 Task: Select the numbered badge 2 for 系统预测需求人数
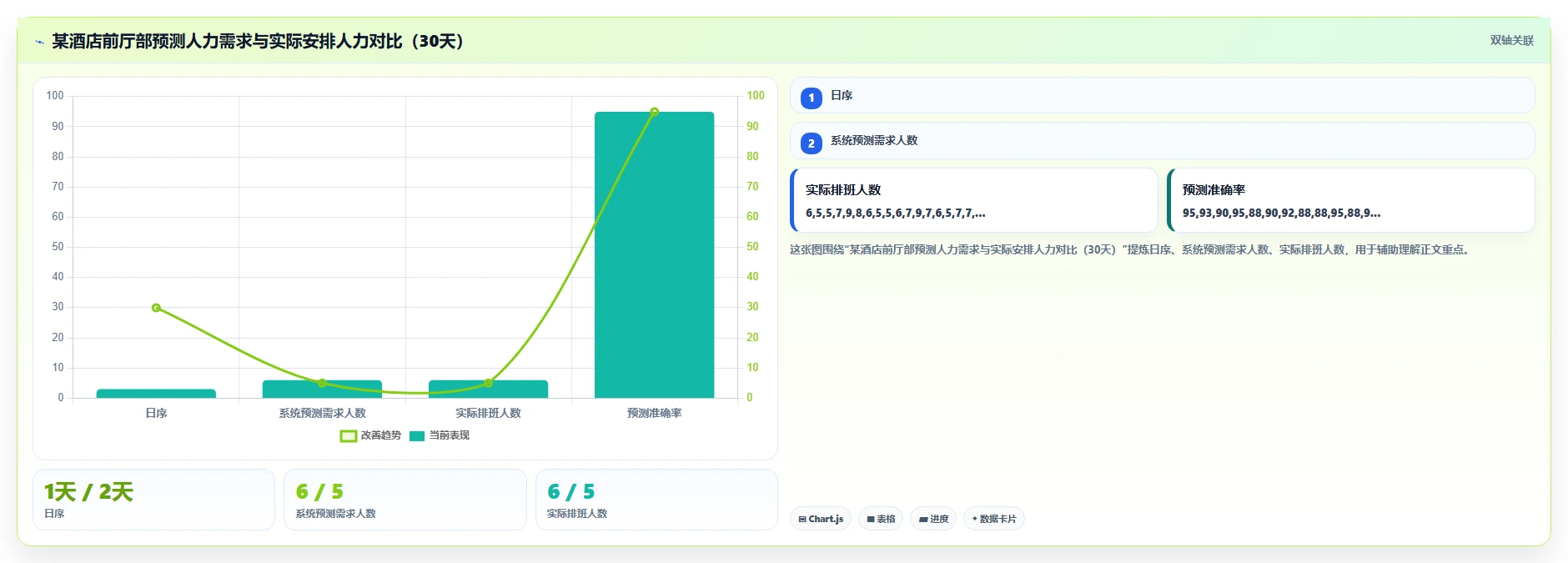pyautogui.click(x=811, y=143)
